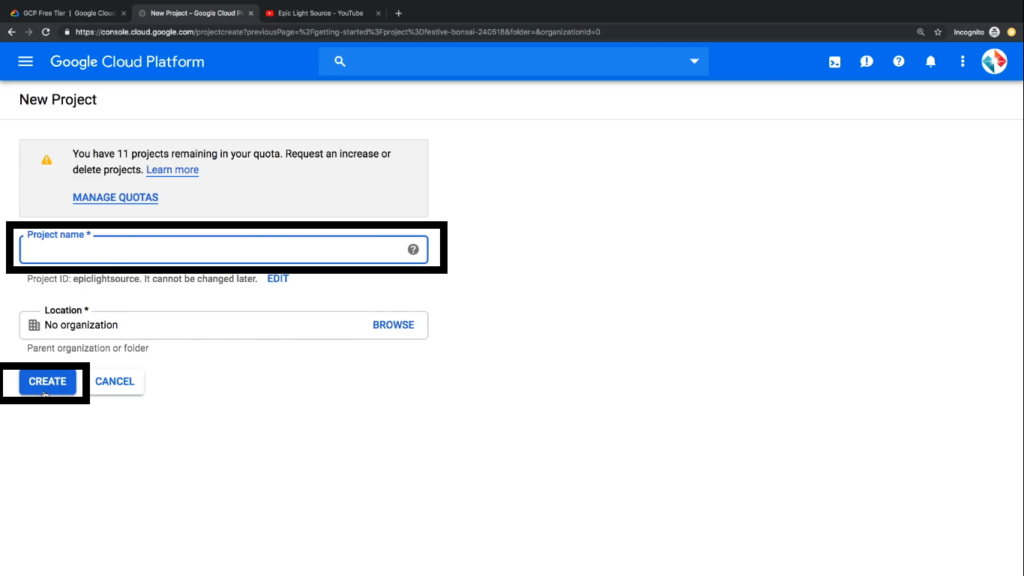Screen dimensions: 1024x576
Task: Go back in browser
Action: [12, 32]
